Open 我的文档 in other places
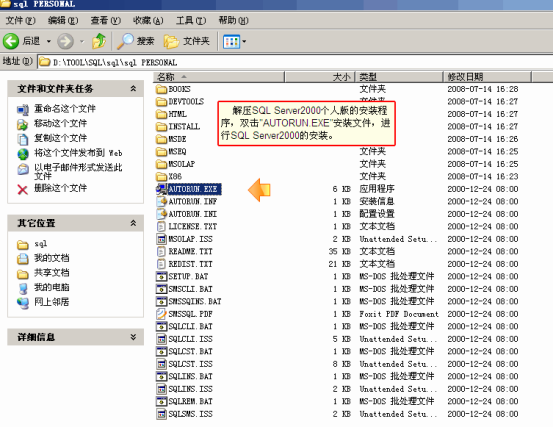Viewport: 554px width, 427px height. click(52, 258)
